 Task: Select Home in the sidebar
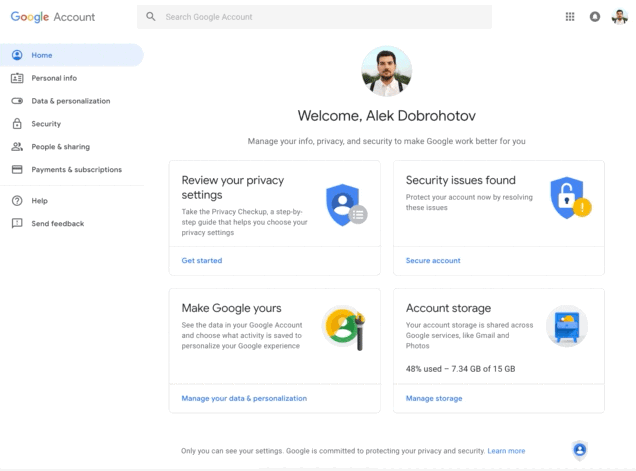(72, 55)
